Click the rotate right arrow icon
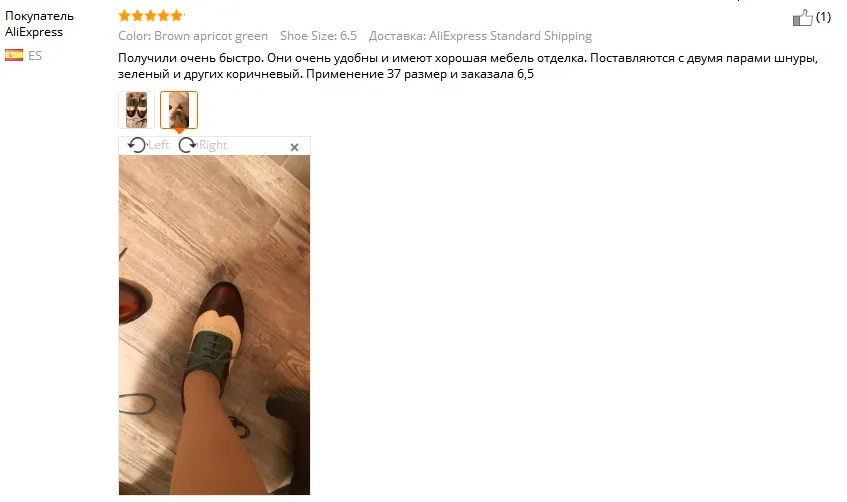 pyautogui.click(x=187, y=145)
